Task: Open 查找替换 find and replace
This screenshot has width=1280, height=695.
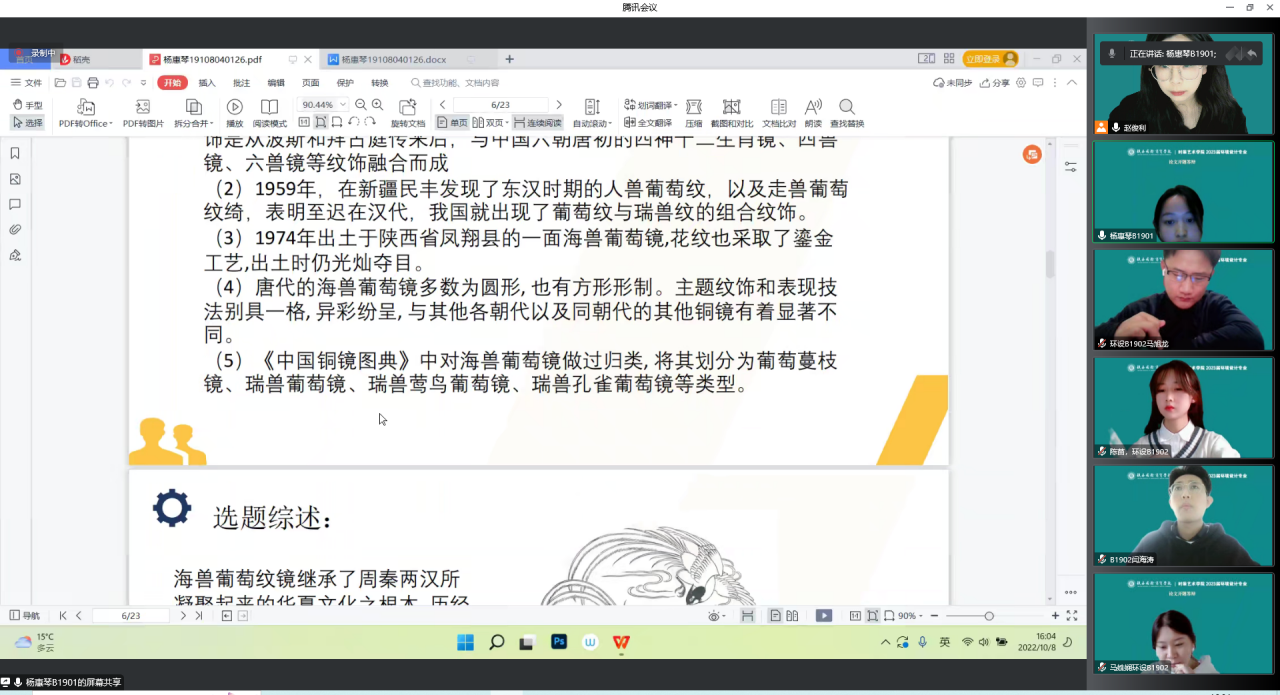Action: coord(847,114)
